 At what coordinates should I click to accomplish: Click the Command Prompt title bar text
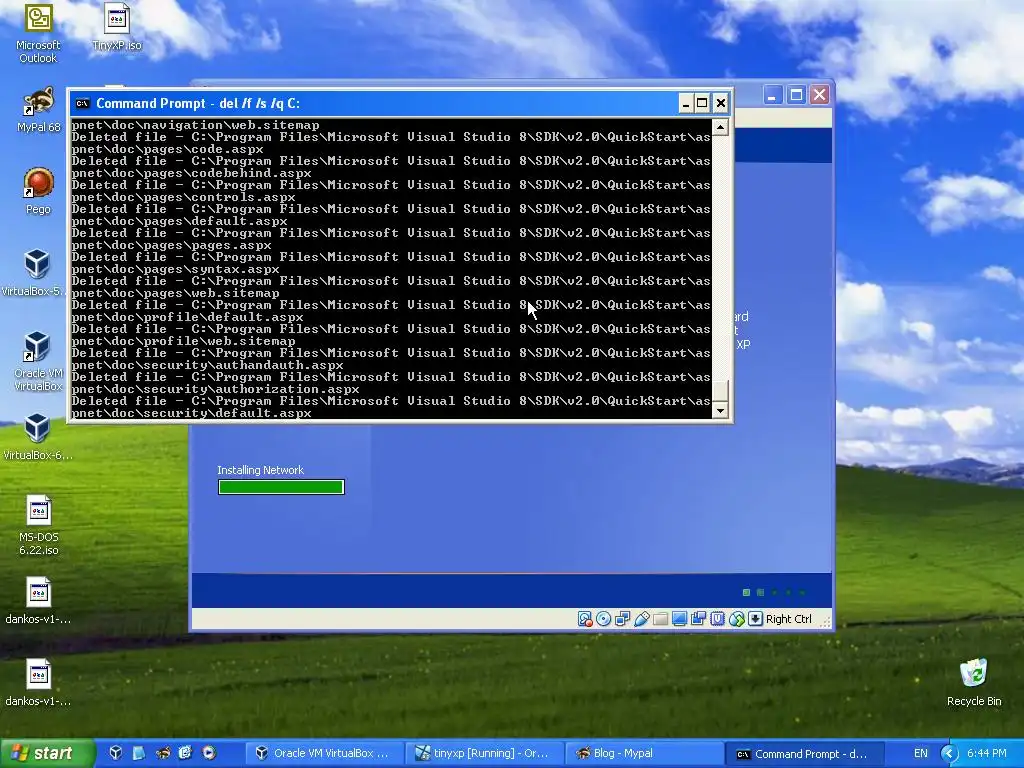(198, 103)
